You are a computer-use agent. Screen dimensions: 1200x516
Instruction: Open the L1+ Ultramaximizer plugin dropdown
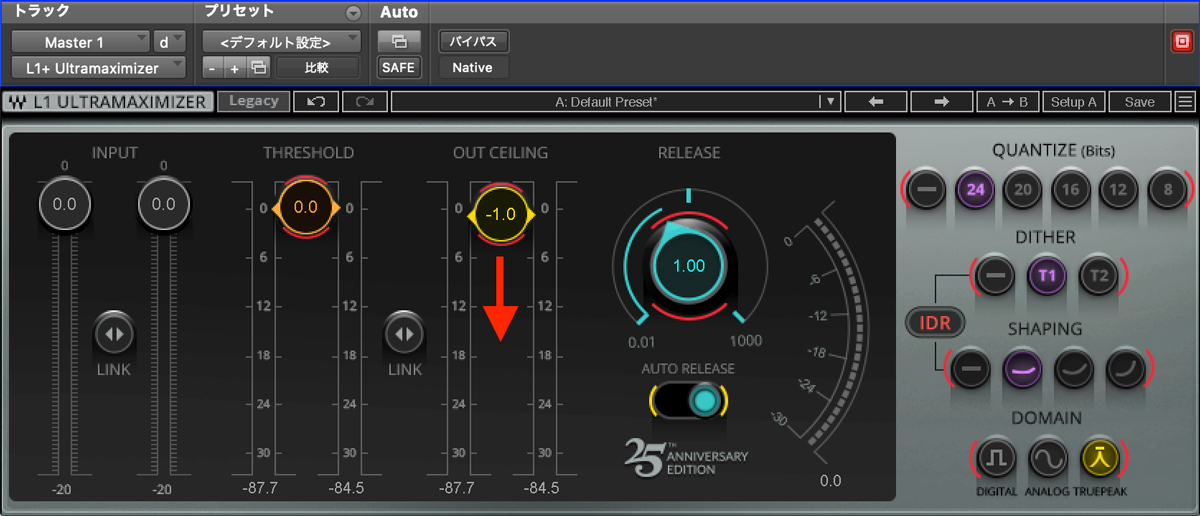(98, 68)
